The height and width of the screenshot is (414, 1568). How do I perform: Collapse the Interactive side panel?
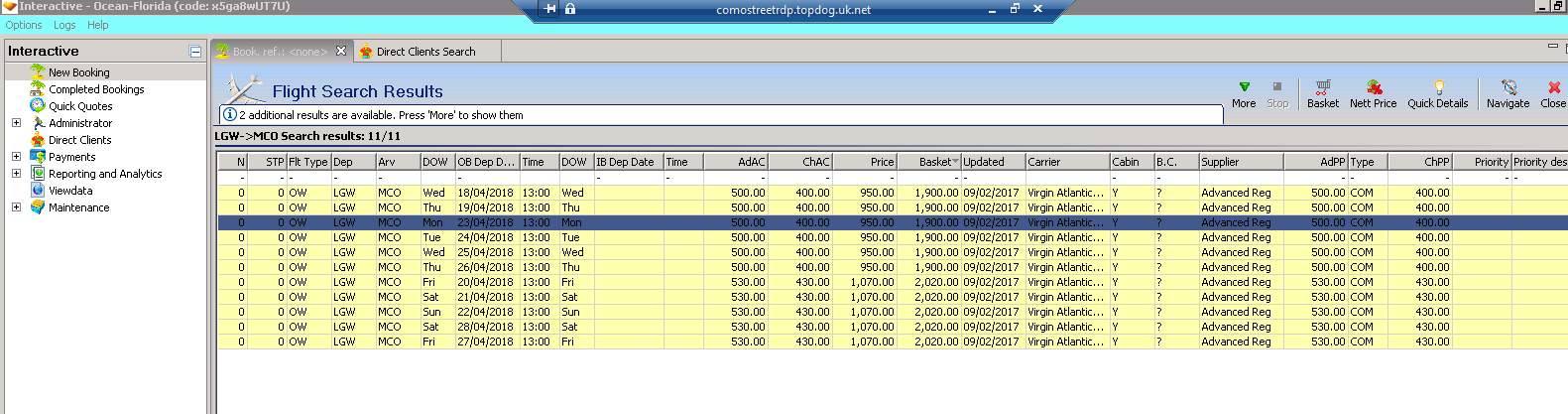click(x=195, y=52)
